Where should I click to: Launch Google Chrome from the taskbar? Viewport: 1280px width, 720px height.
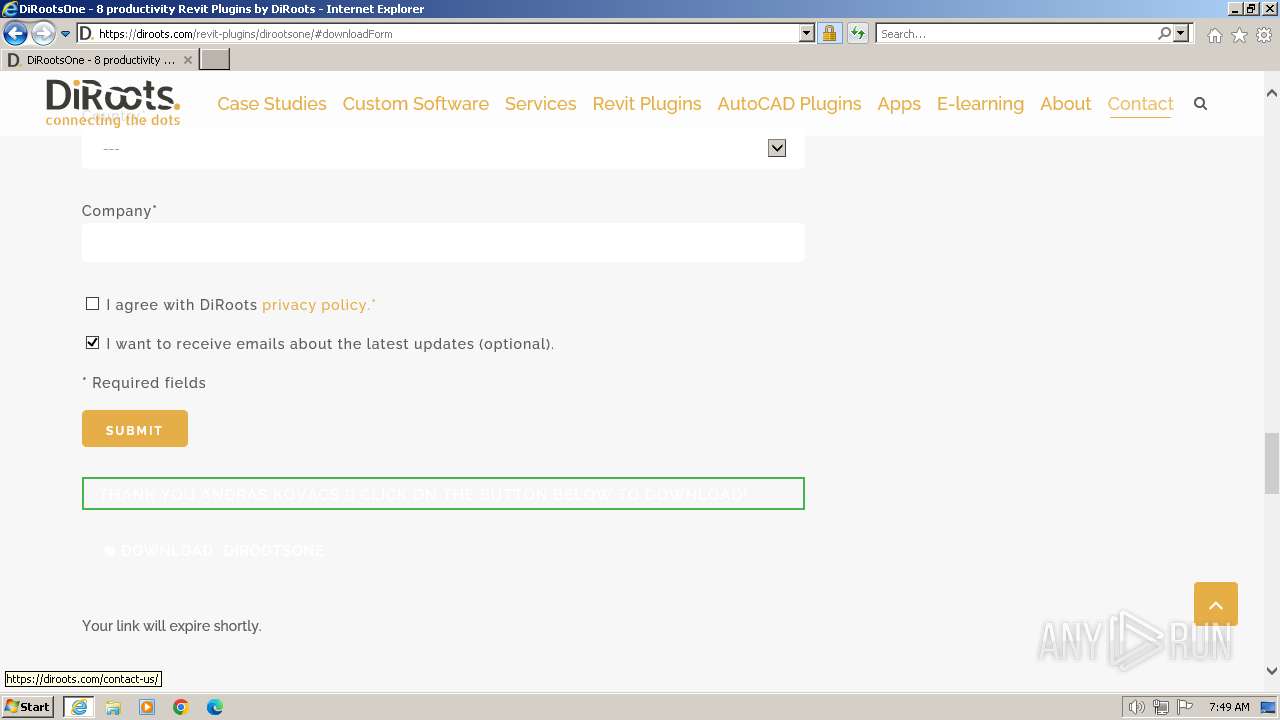point(181,707)
